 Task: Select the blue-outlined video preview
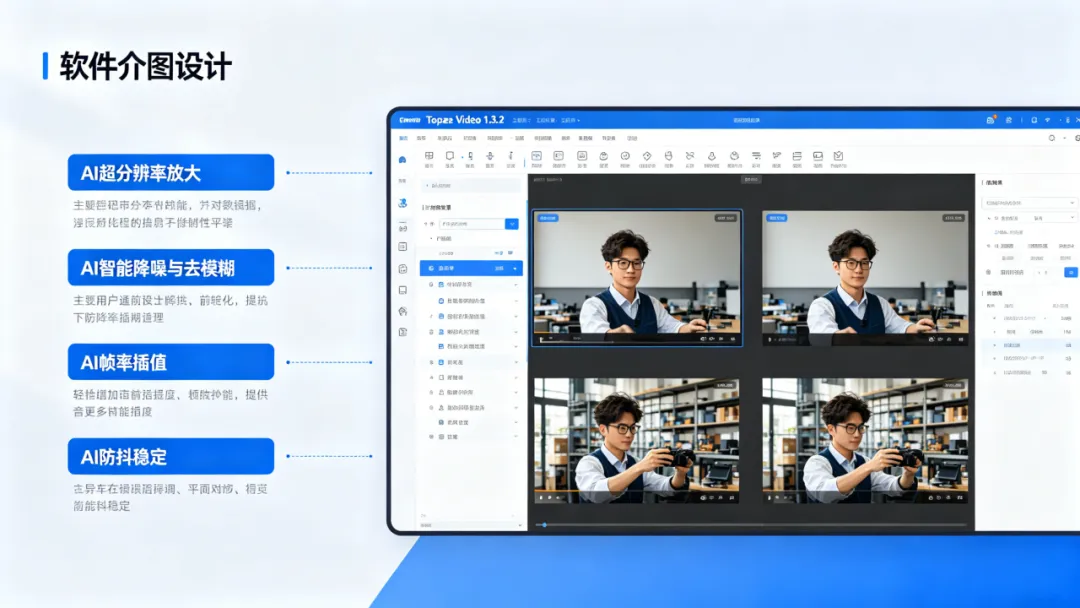(637, 277)
